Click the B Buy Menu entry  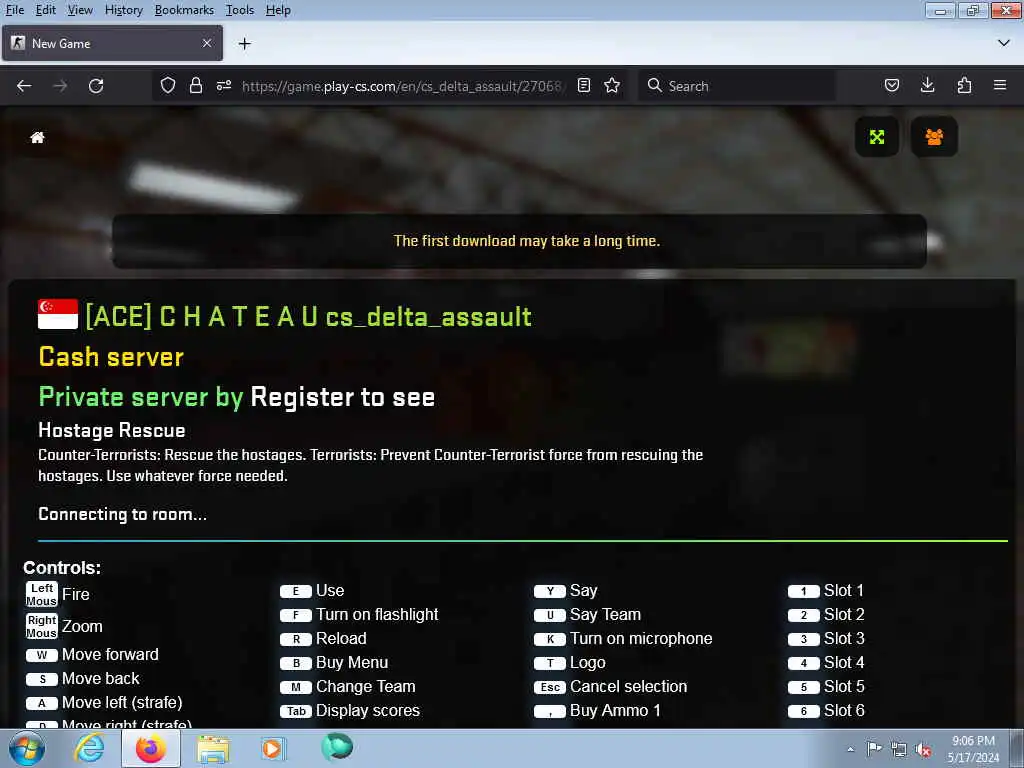(x=334, y=663)
